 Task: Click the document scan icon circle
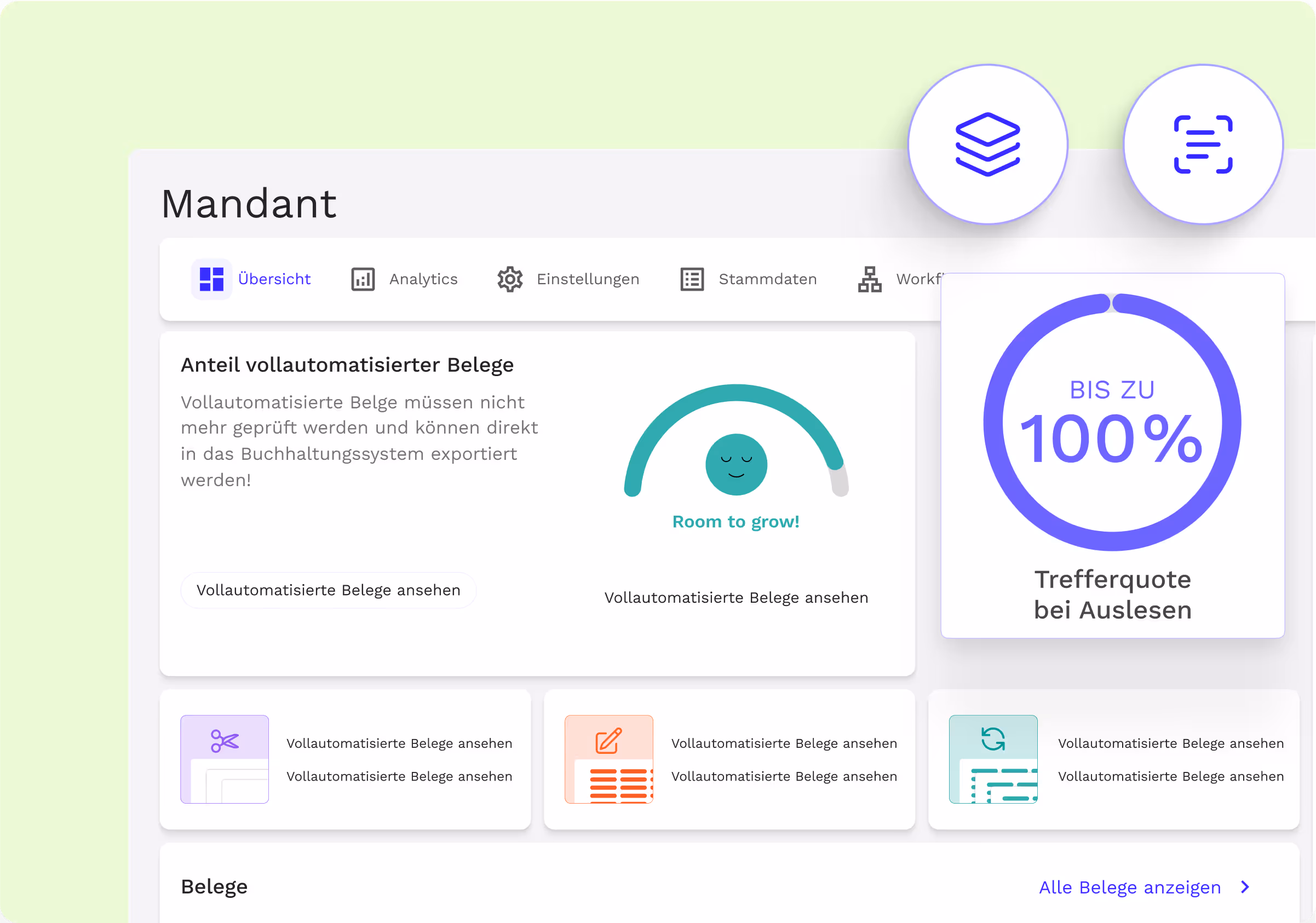pos(1203,144)
